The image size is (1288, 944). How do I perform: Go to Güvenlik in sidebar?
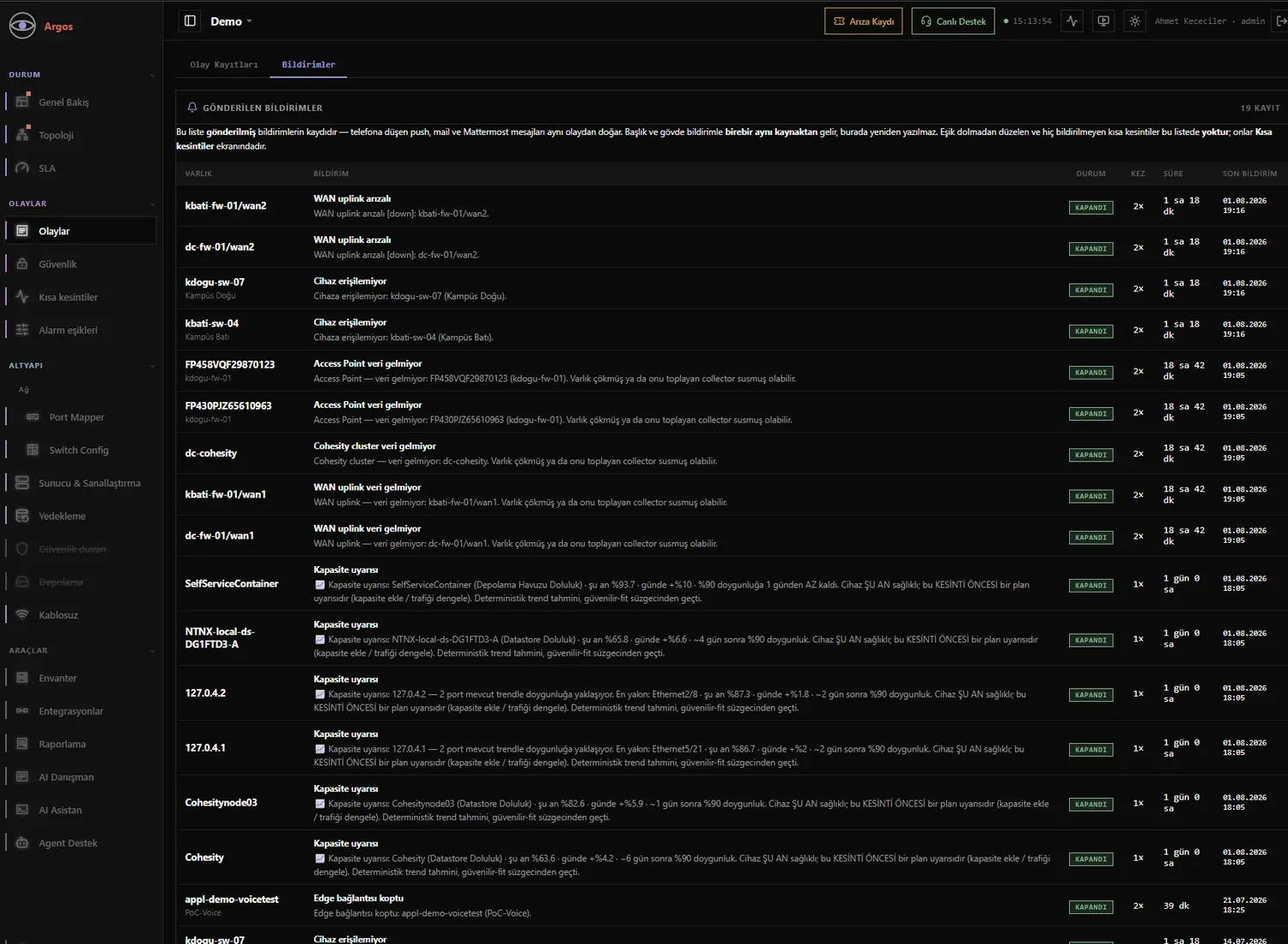pyautogui.click(x=81, y=265)
